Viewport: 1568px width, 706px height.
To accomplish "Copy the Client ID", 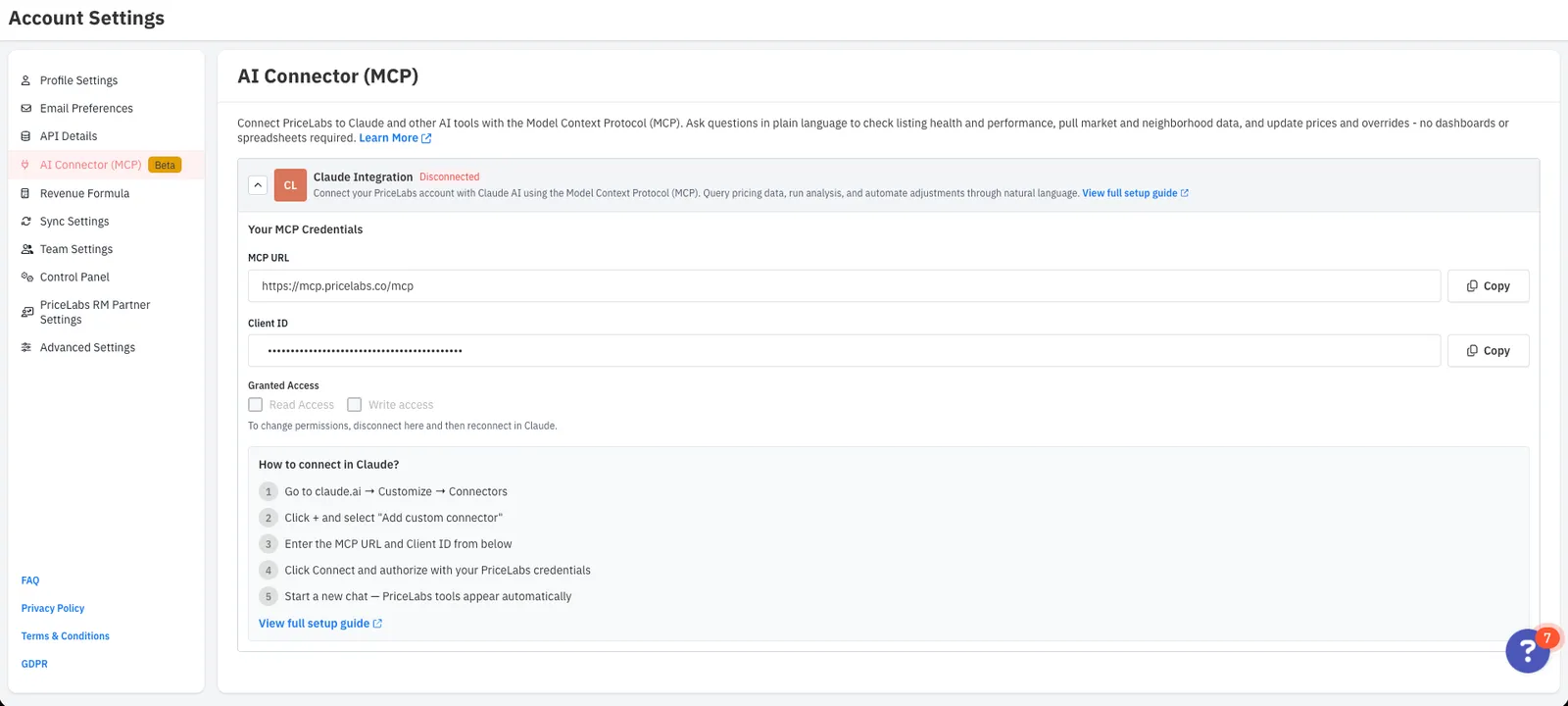I will coord(1488,351).
